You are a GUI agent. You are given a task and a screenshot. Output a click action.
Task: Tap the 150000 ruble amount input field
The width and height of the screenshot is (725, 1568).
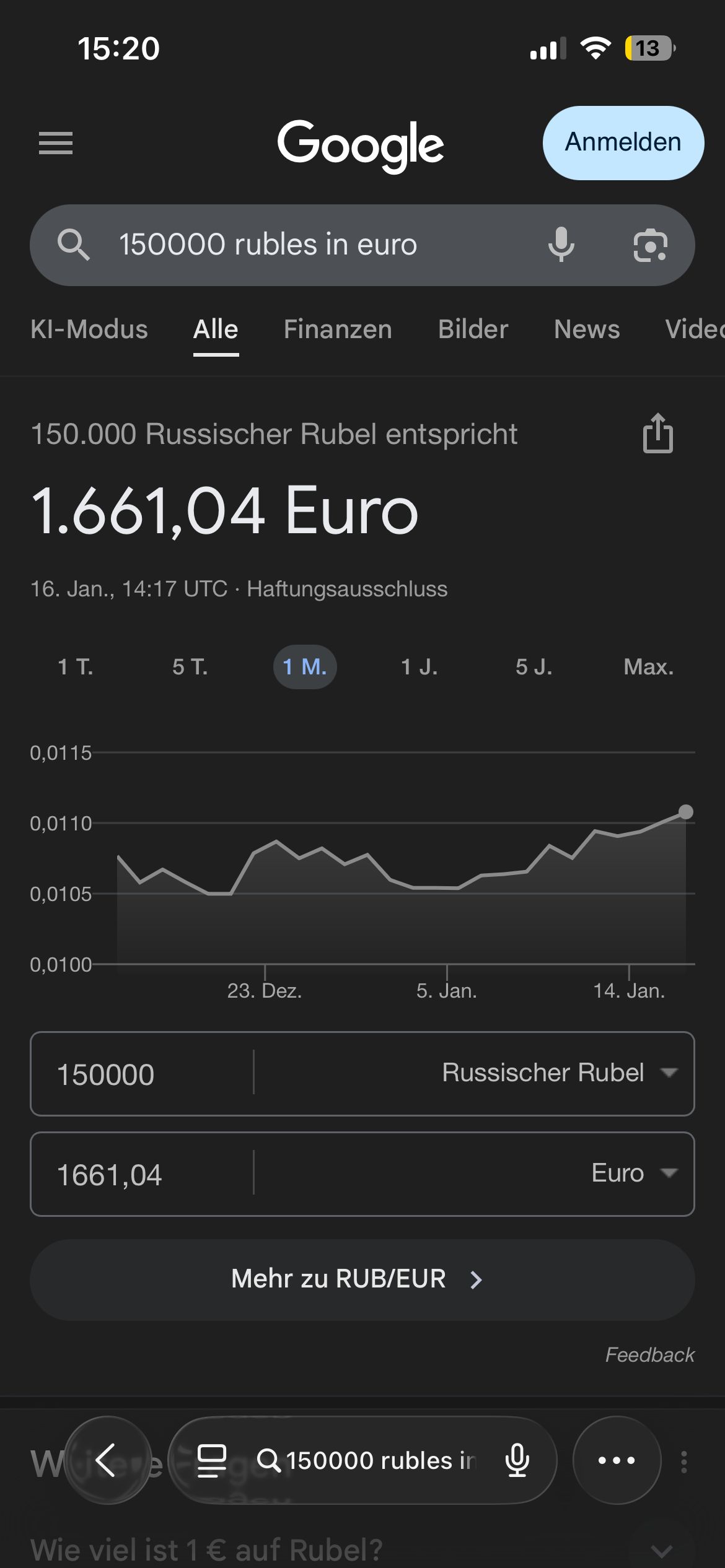point(143,1074)
